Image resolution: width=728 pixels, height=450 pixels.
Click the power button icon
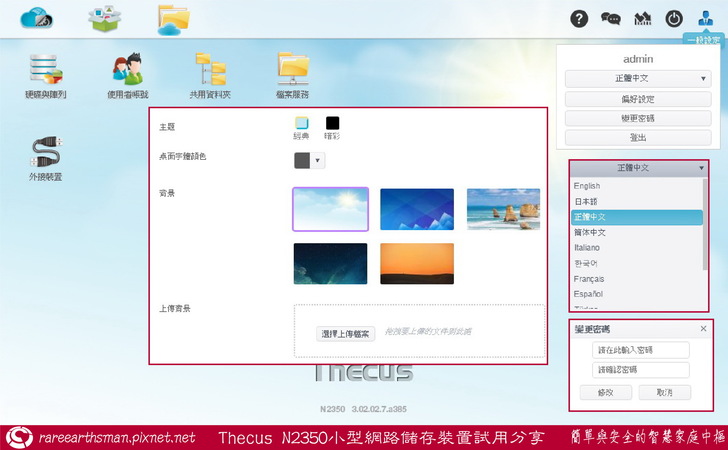673,19
